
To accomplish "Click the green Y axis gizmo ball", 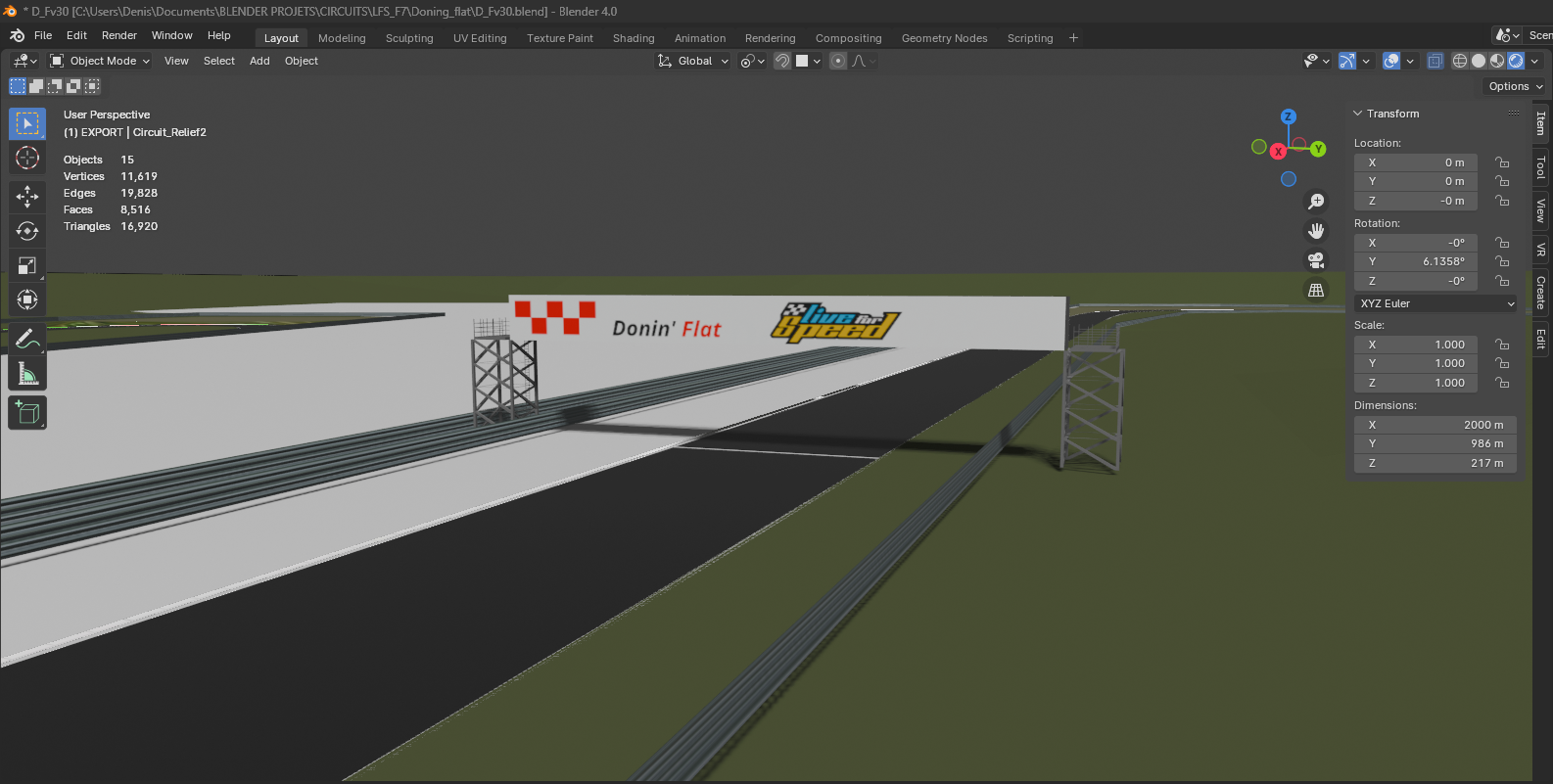I will pyautogui.click(x=1319, y=149).
